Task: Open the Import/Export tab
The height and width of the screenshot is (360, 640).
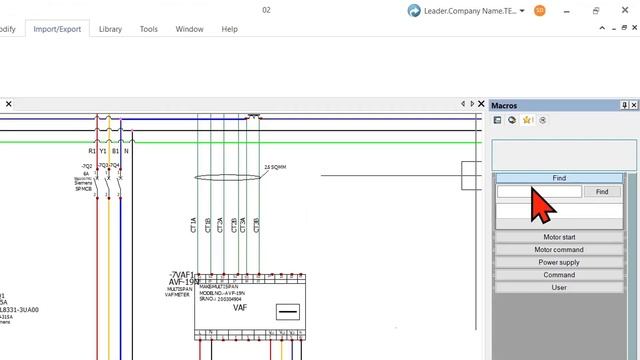Action: (57, 29)
